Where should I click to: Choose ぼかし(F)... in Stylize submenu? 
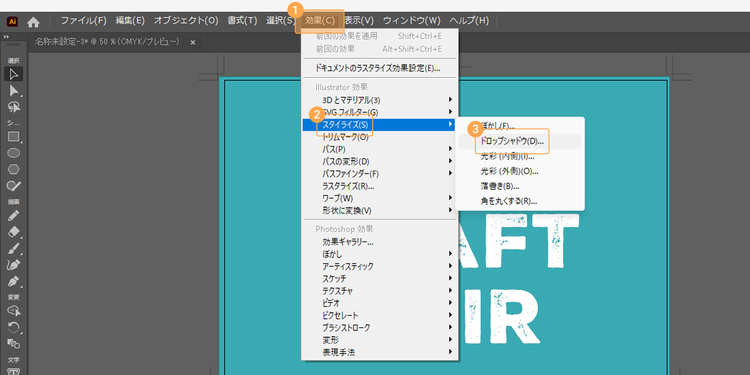pyautogui.click(x=520, y=126)
